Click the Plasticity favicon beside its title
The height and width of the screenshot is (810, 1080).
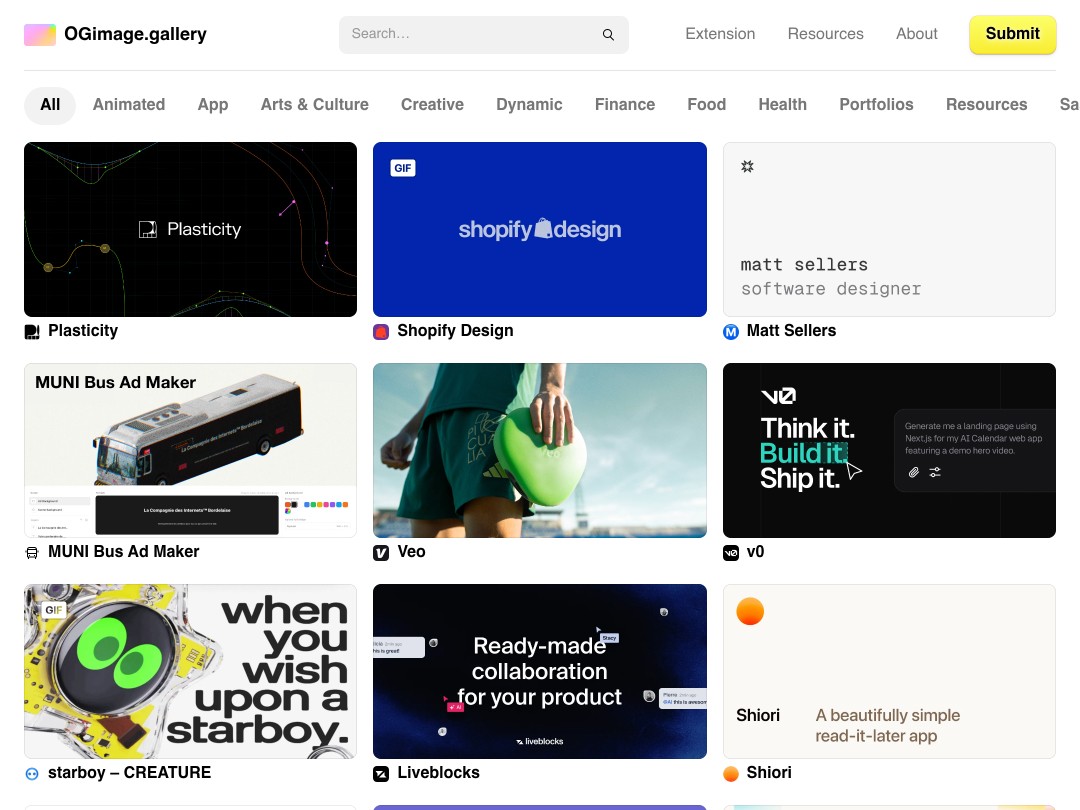pos(32,332)
